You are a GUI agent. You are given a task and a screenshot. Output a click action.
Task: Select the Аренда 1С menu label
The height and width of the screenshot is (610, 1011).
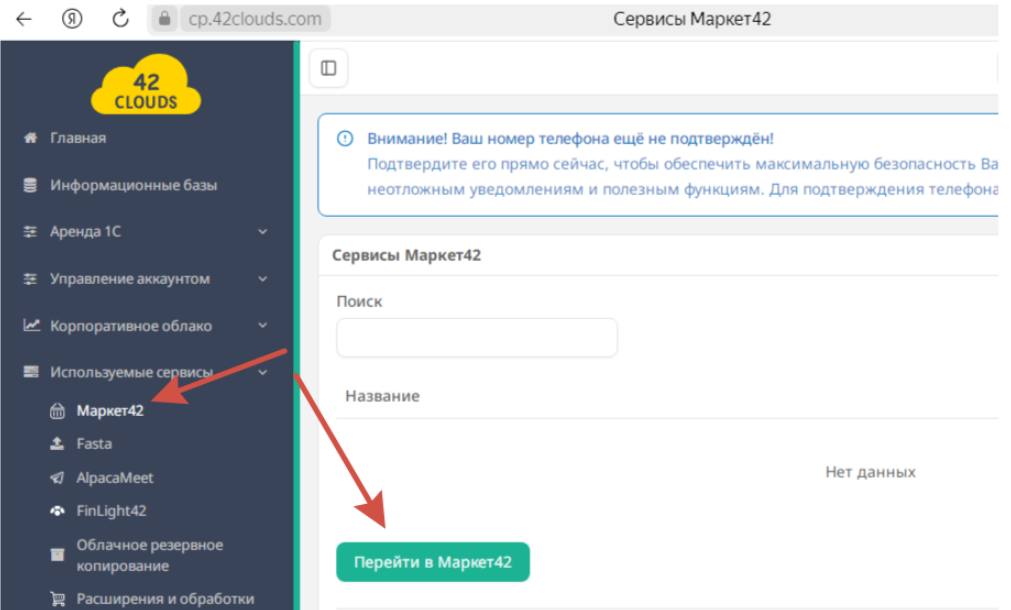tap(85, 231)
